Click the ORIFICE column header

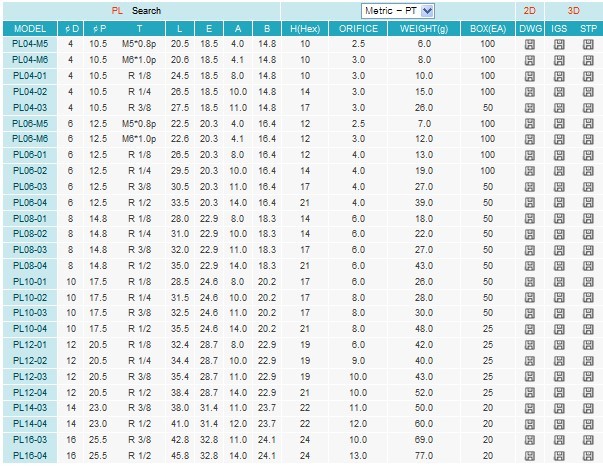358,29
